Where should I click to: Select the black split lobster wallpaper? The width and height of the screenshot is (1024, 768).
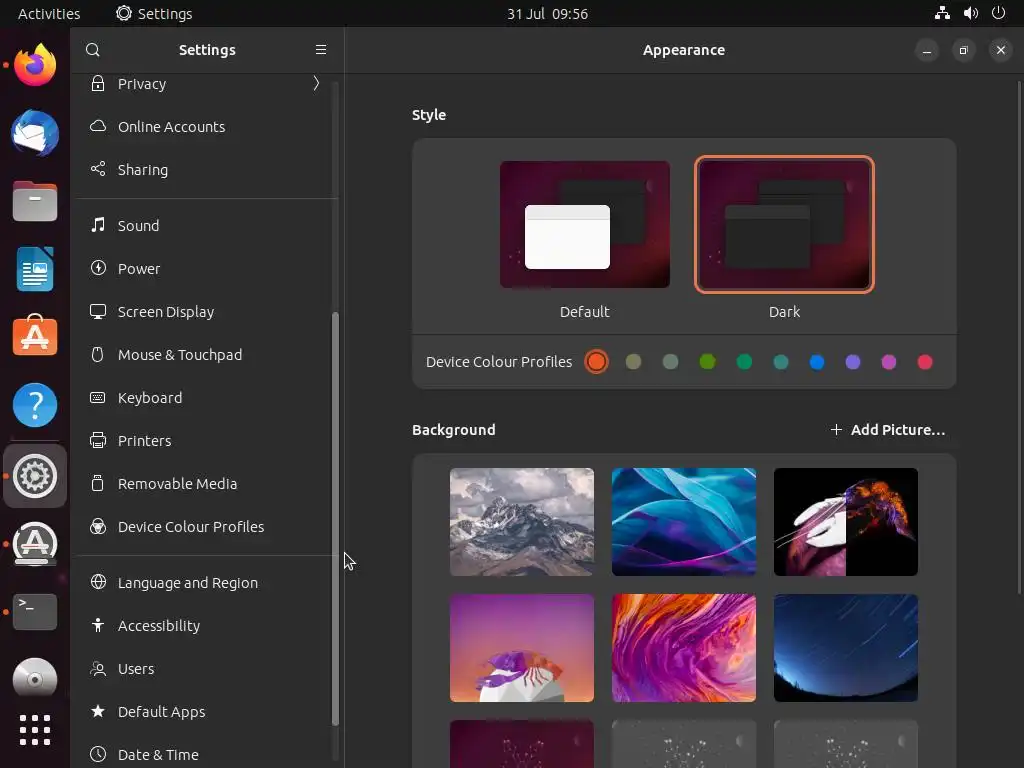pyautogui.click(x=846, y=522)
